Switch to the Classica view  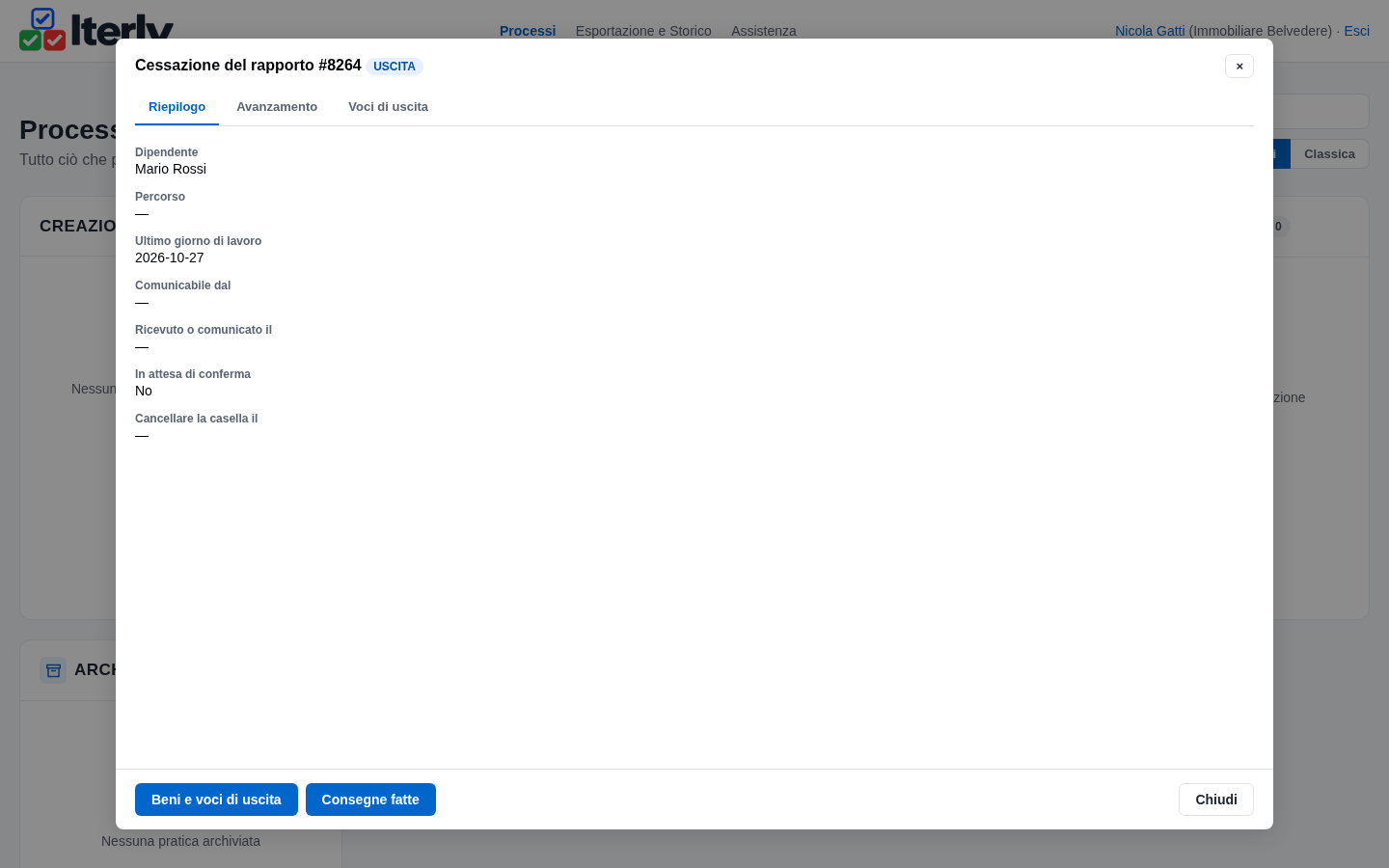(x=1329, y=154)
